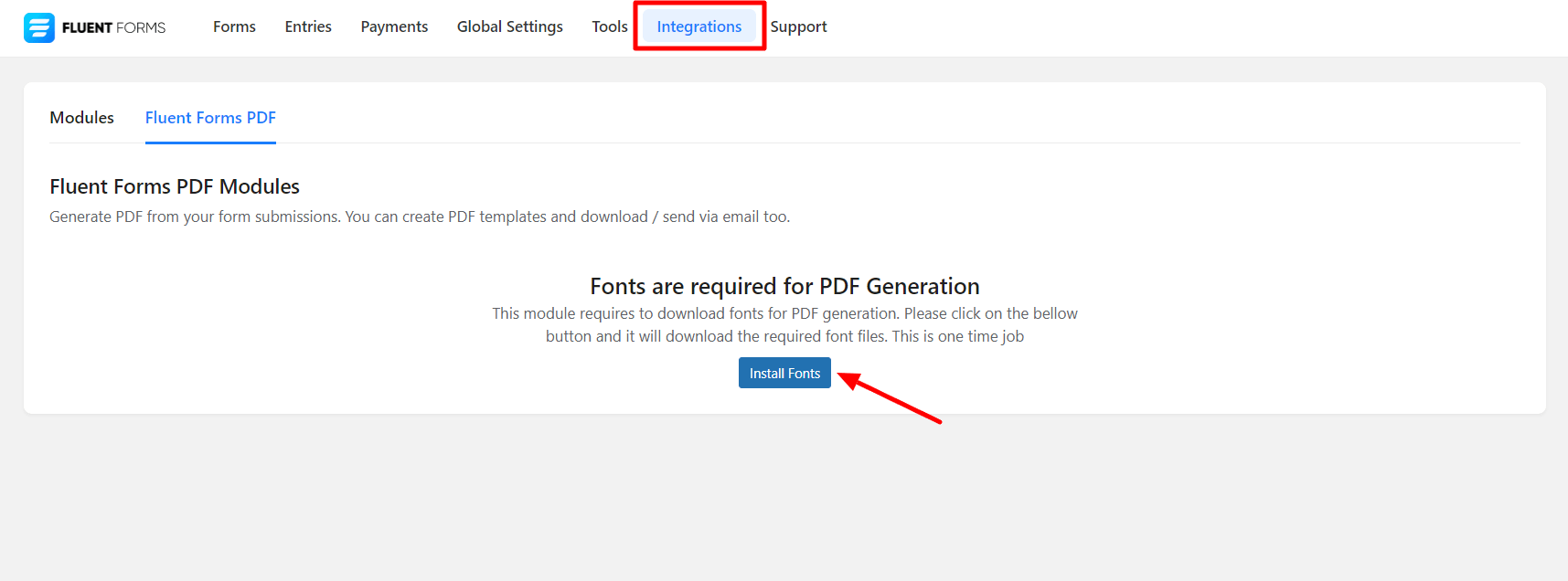Open the Tools menu item

tap(609, 26)
